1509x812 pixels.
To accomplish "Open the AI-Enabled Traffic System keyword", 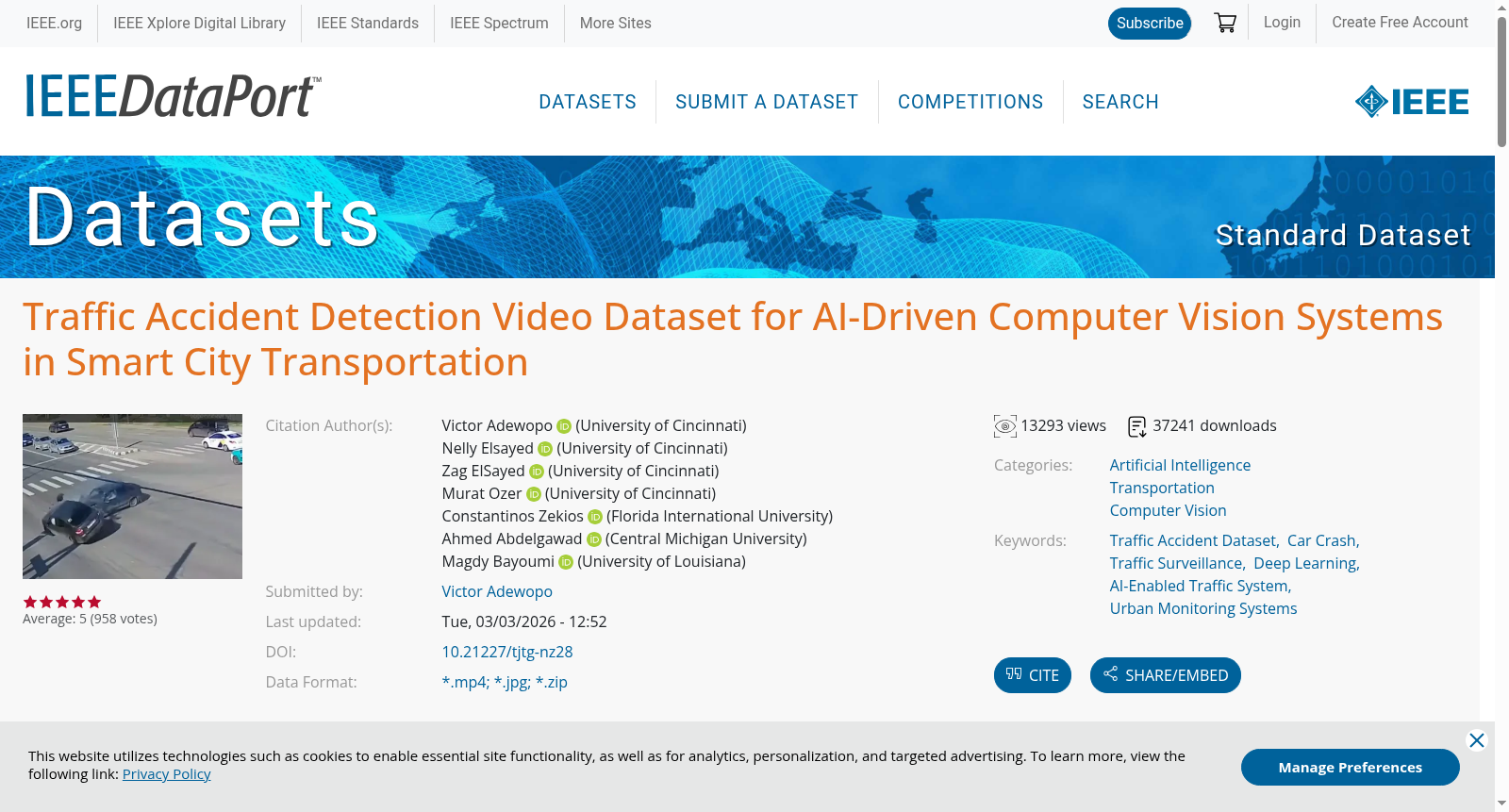I will click(1199, 587).
